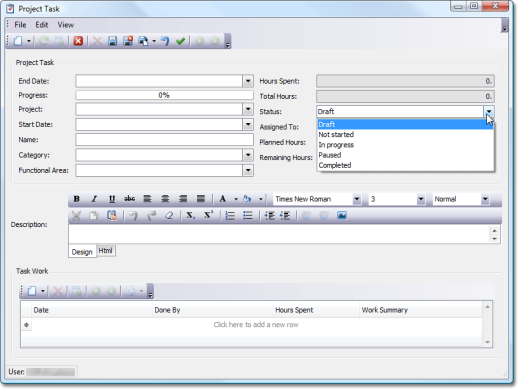Insert a bulleted list
The width and height of the screenshot is (518, 389).
[x=248, y=216]
